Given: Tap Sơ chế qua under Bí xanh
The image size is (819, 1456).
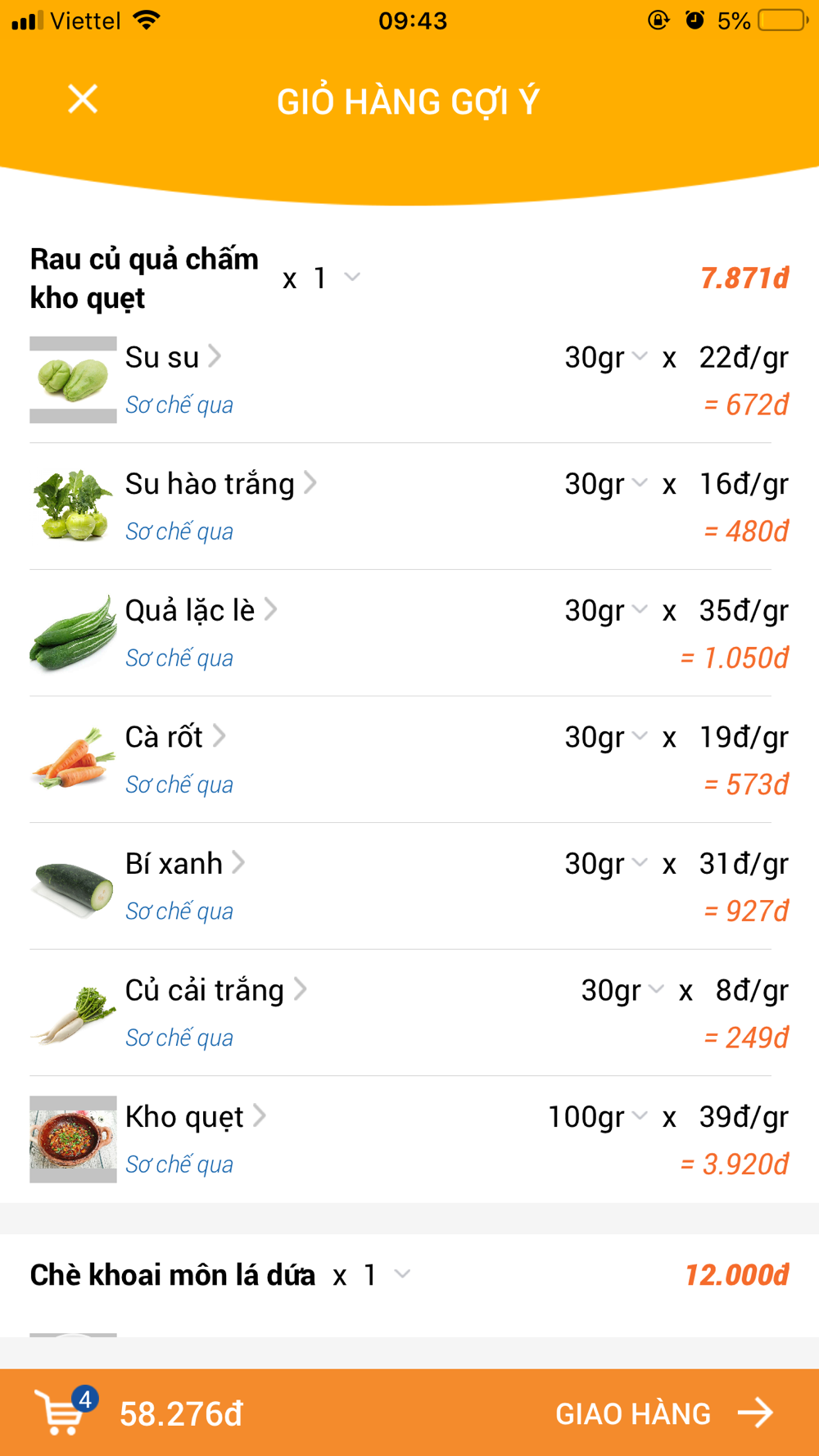Looking at the screenshot, I should (x=179, y=911).
